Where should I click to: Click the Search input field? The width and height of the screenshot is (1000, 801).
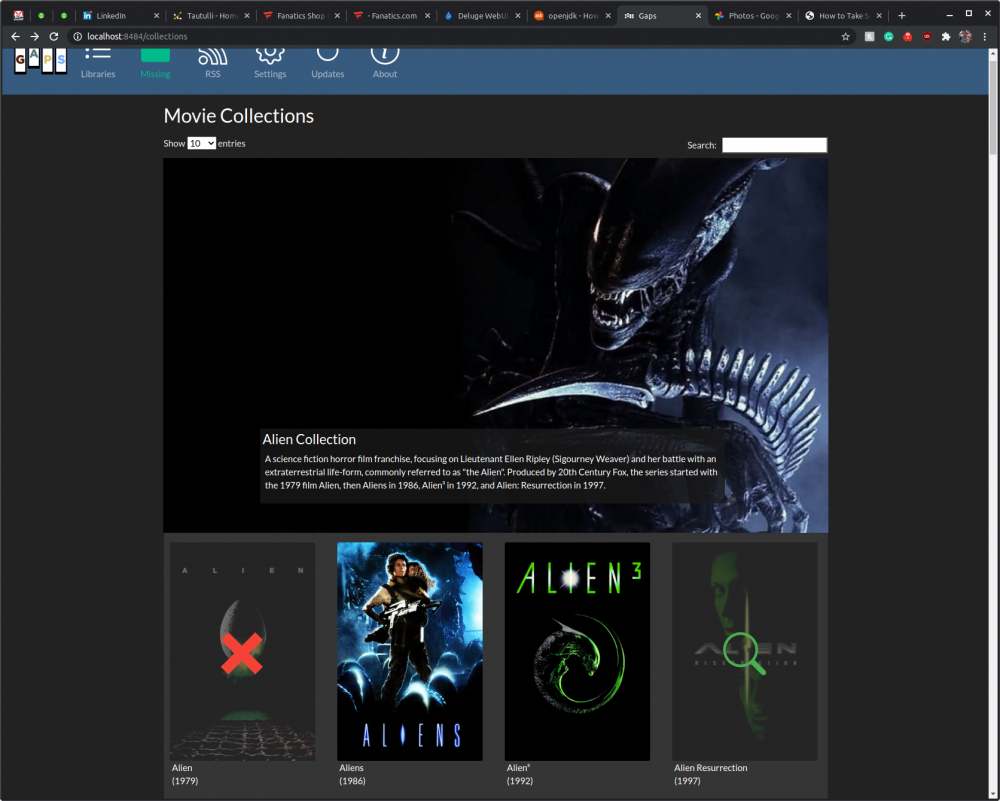point(774,145)
